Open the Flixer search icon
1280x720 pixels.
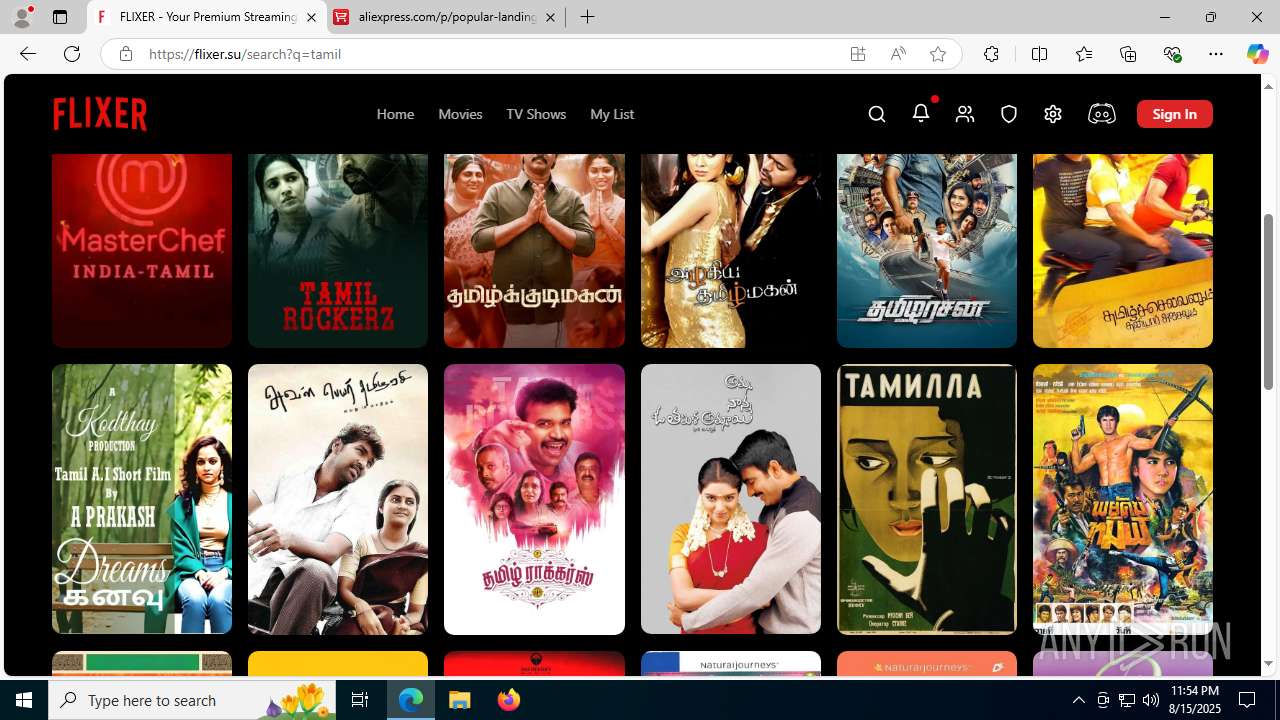point(877,114)
